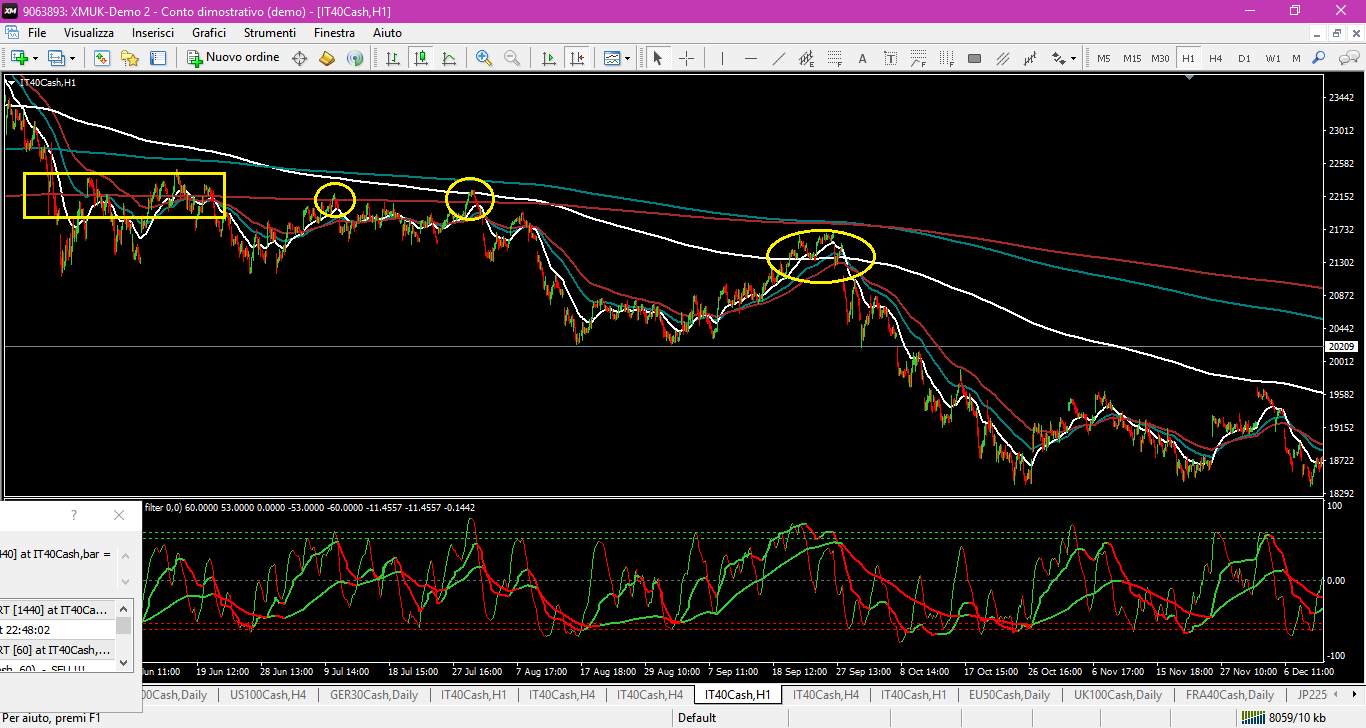Open the signals broadcast icon
The width and height of the screenshot is (1366, 728).
tap(355, 58)
